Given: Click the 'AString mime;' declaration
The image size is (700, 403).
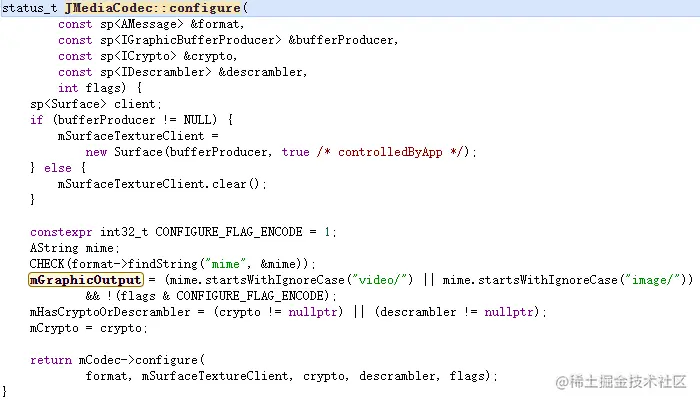Looking at the screenshot, I should [x=74, y=248].
